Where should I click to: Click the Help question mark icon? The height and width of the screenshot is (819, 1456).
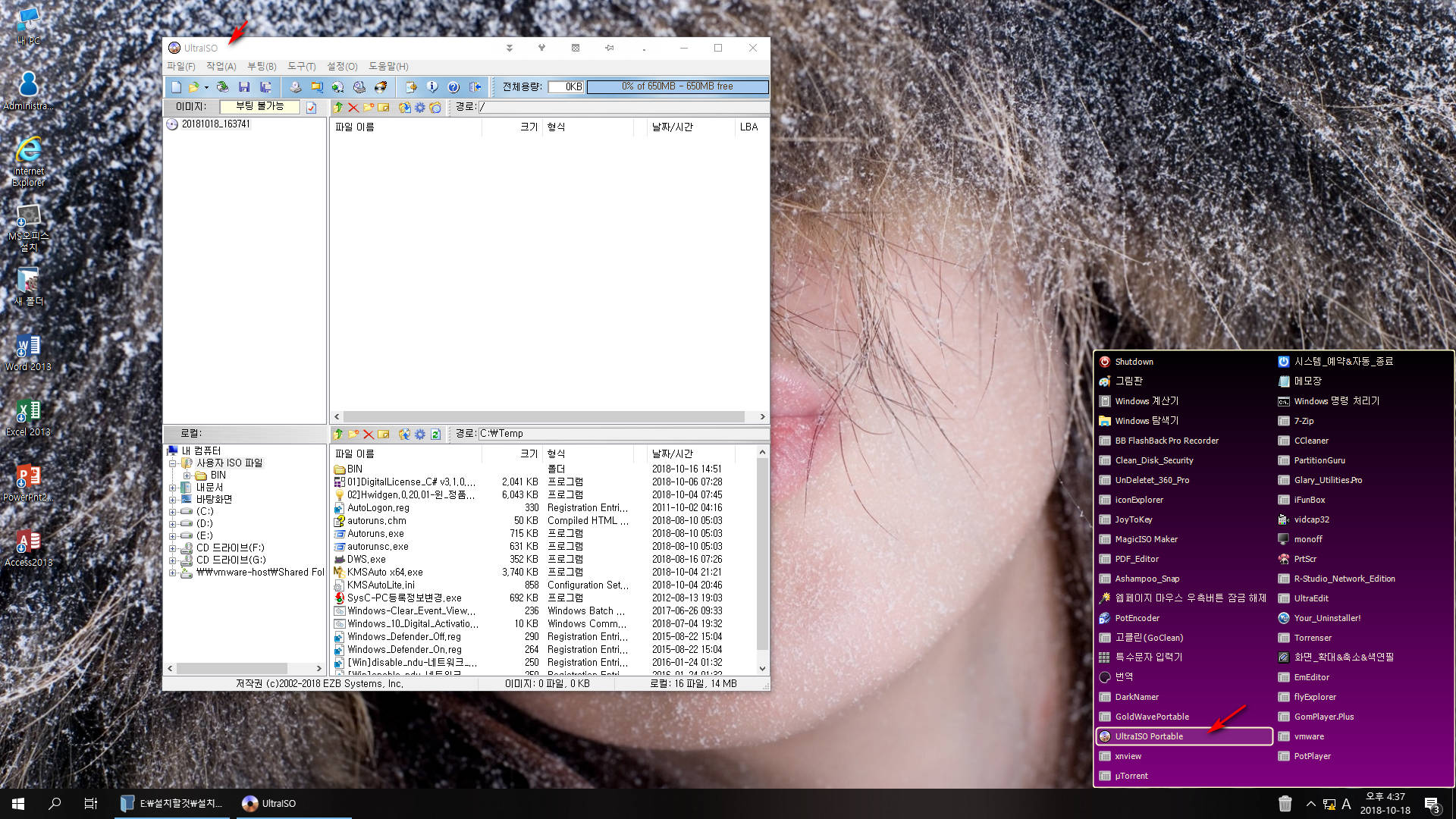[453, 87]
